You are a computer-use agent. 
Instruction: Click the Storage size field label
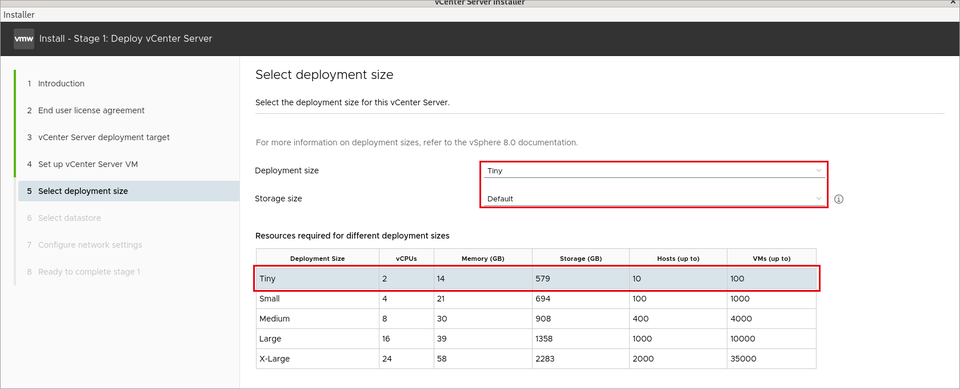pyautogui.click(x=279, y=198)
